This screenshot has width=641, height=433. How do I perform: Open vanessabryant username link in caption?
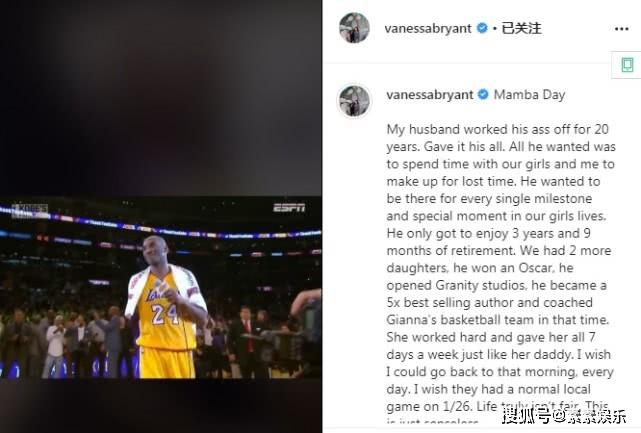coord(430,95)
